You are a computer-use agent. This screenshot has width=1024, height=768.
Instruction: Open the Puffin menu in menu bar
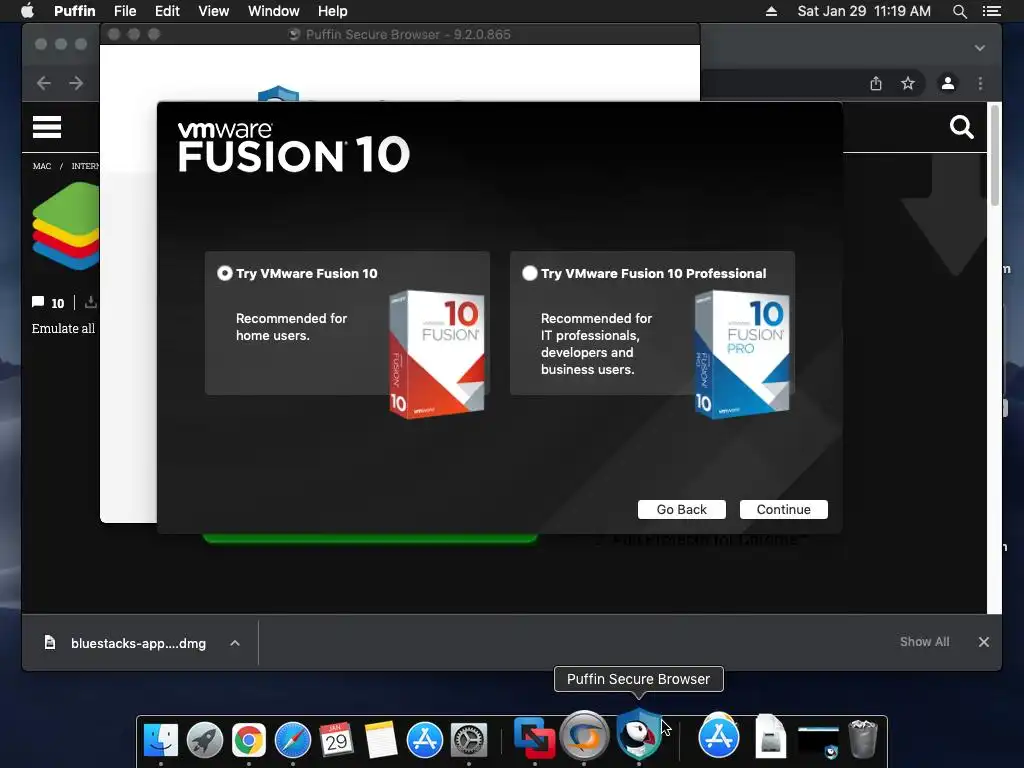point(74,11)
